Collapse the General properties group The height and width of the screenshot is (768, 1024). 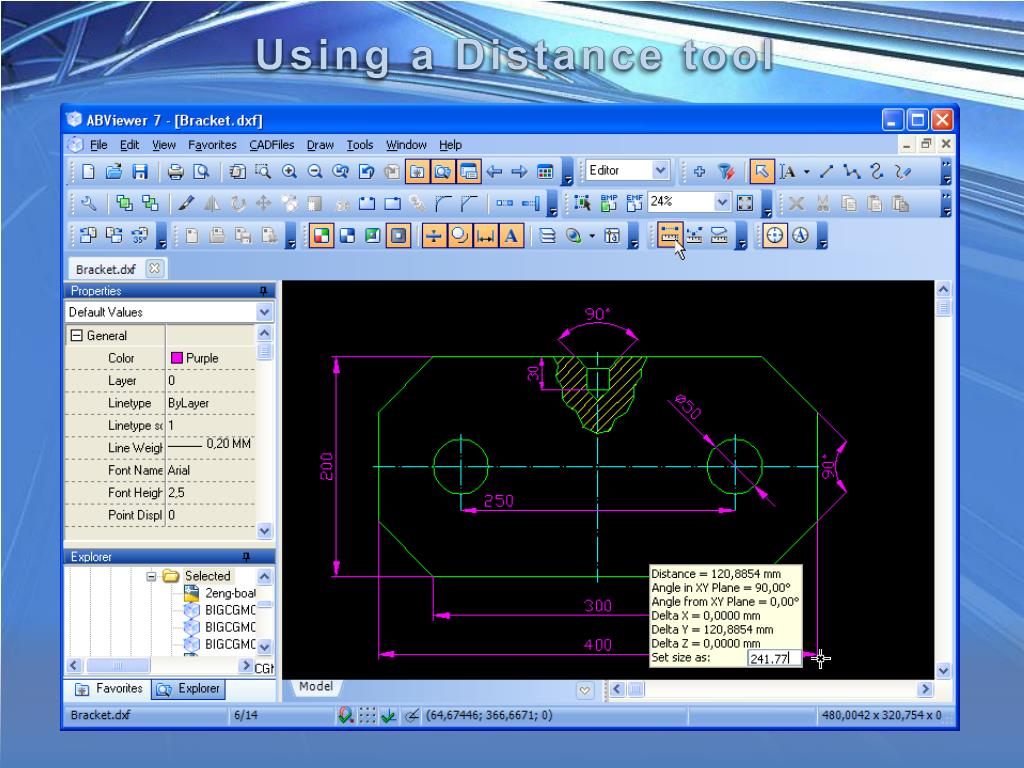[x=76, y=336]
